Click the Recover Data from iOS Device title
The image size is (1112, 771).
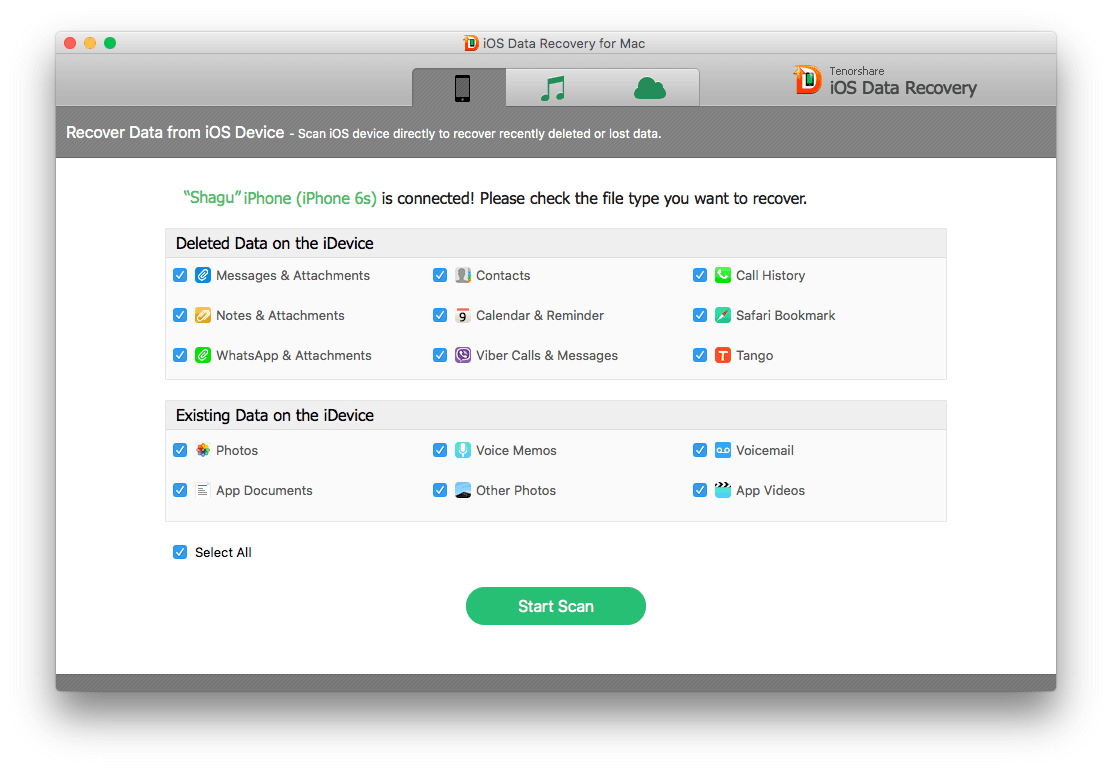tap(175, 133)
